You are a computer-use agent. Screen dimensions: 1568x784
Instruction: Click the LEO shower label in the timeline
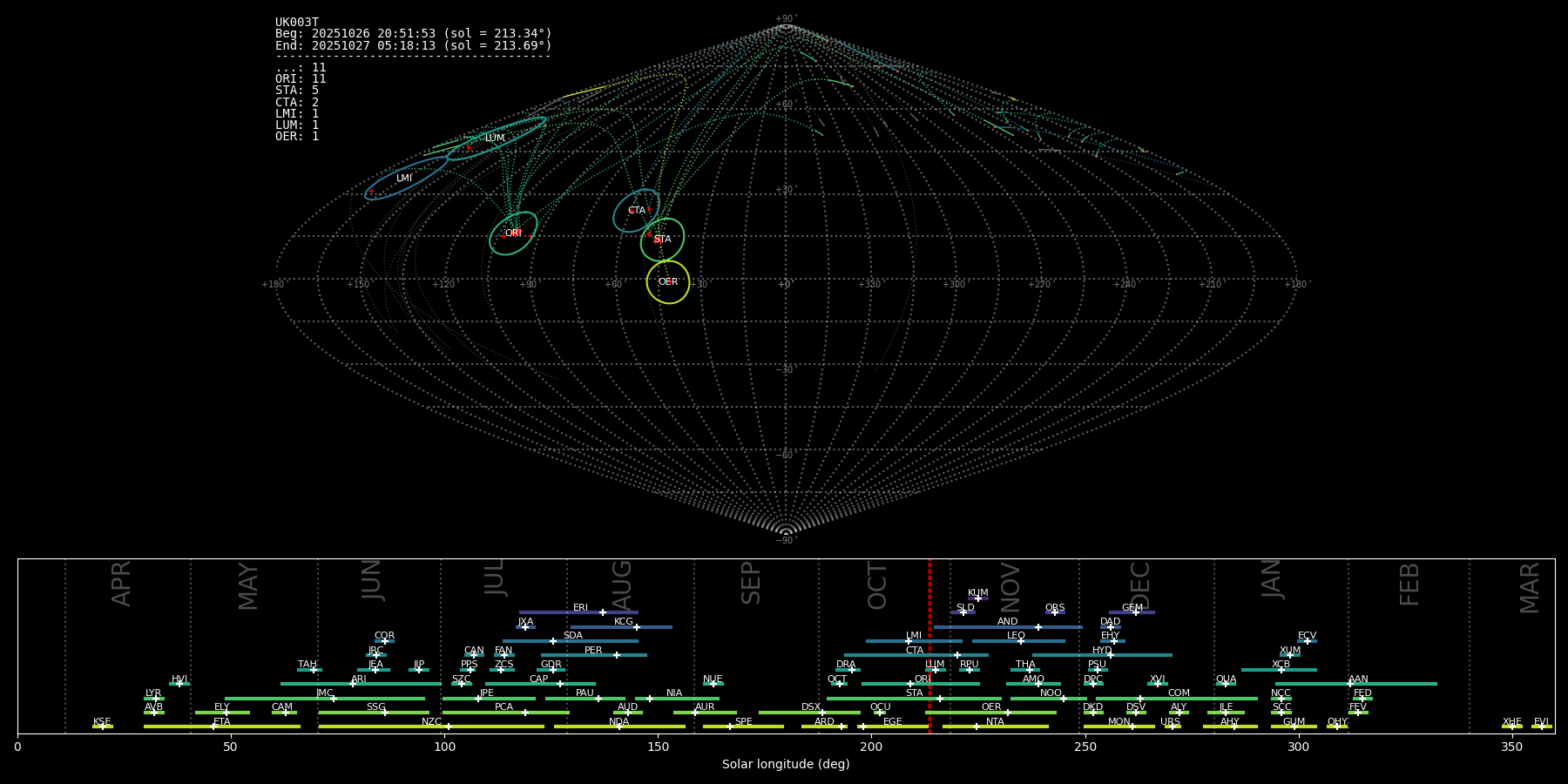[x=1016, y=635]
